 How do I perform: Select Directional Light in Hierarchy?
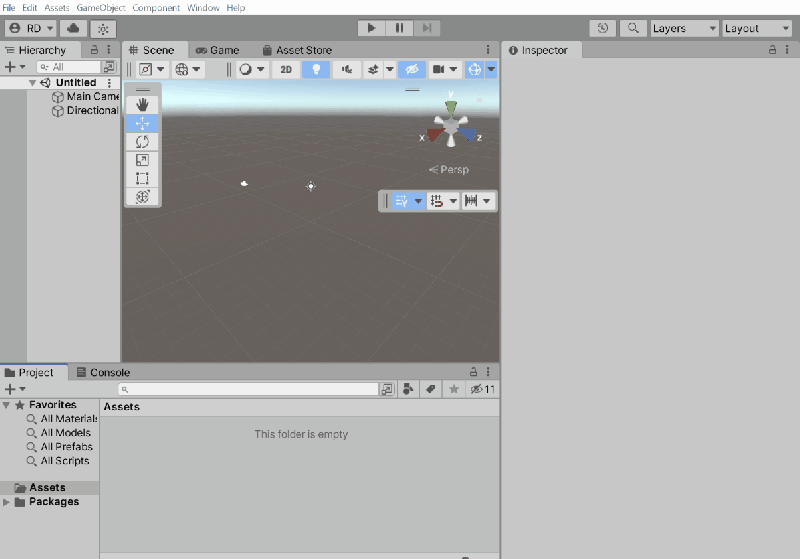tap(86, 111)
